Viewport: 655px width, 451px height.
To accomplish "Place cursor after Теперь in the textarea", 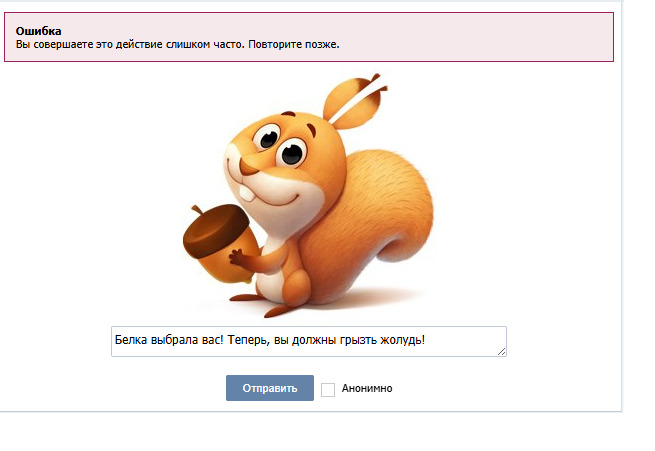I will coord(265,340).
